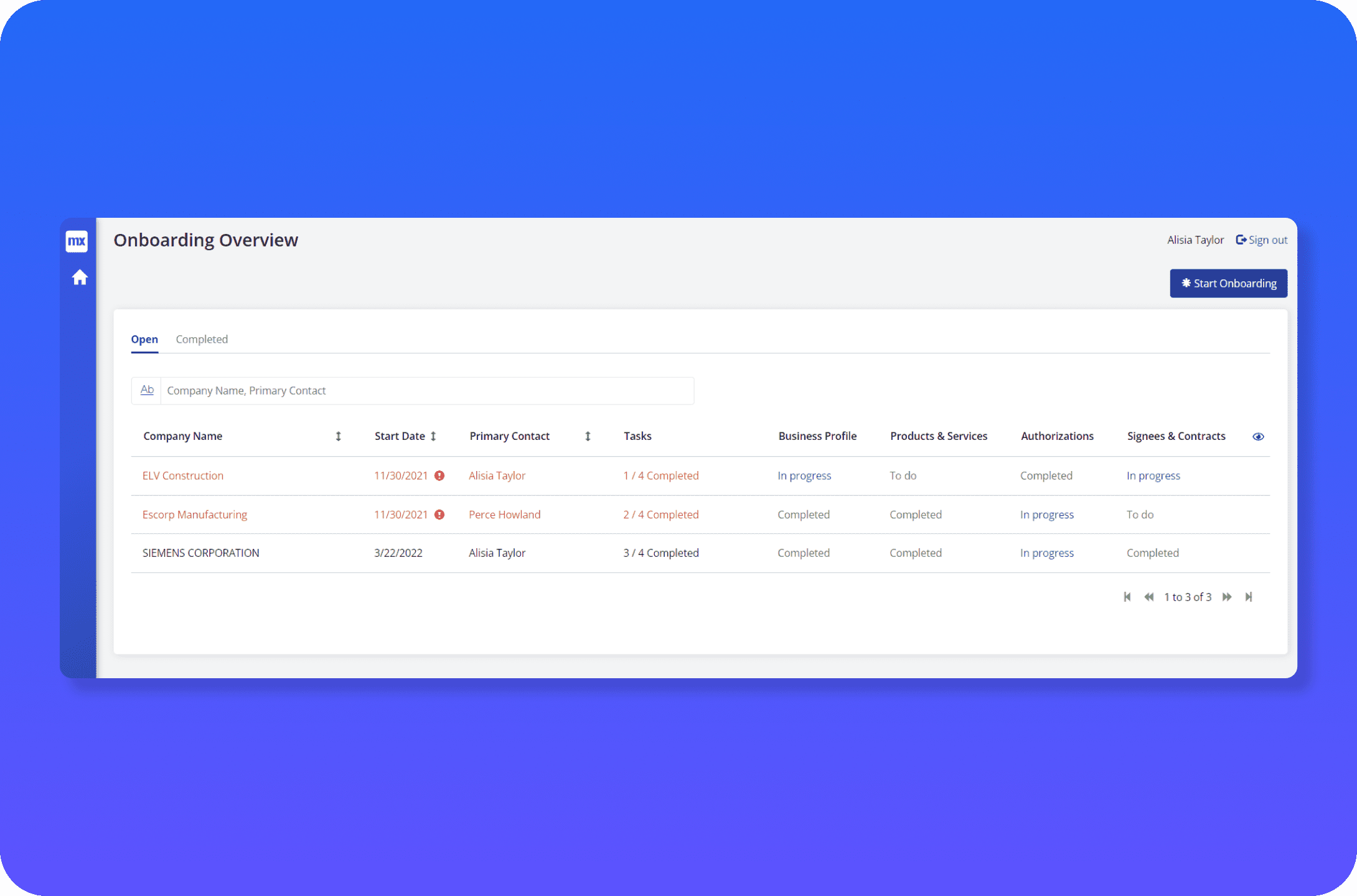Viewport: 1357px width, 896px height.
Task: Switch to the Completed tab
Action: coord(202,339)
